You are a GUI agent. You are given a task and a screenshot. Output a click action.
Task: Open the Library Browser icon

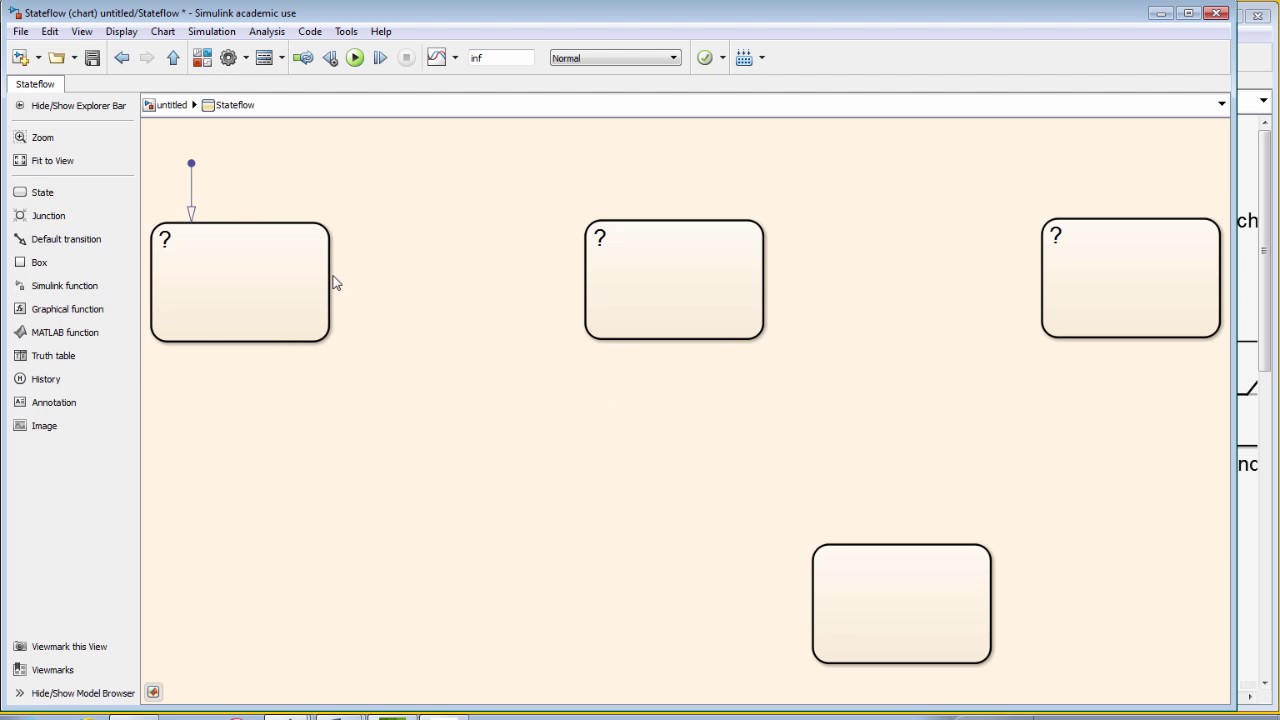click(x=202, y=58)
